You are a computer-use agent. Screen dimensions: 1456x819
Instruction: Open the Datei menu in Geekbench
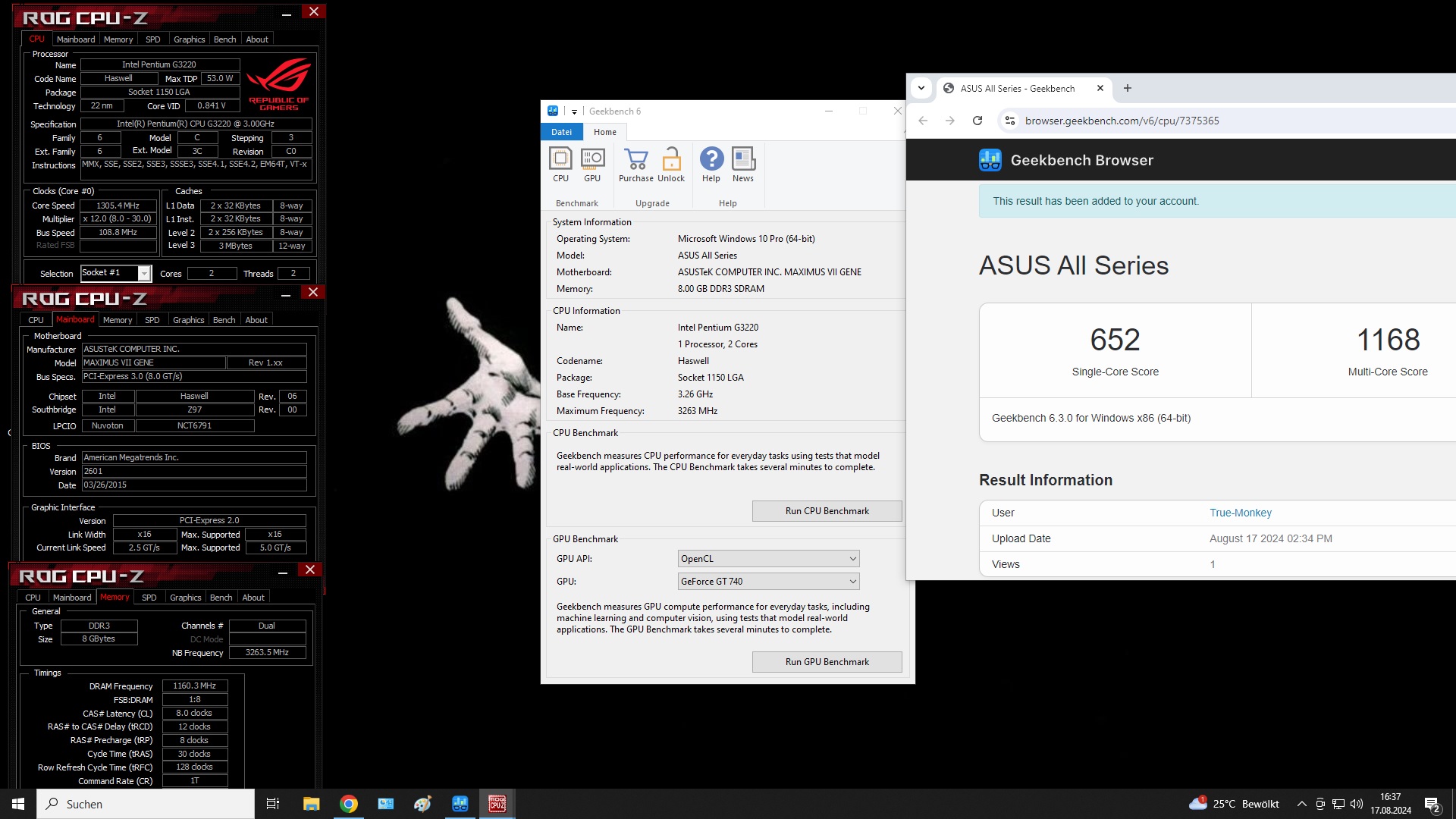click(562, 132)
